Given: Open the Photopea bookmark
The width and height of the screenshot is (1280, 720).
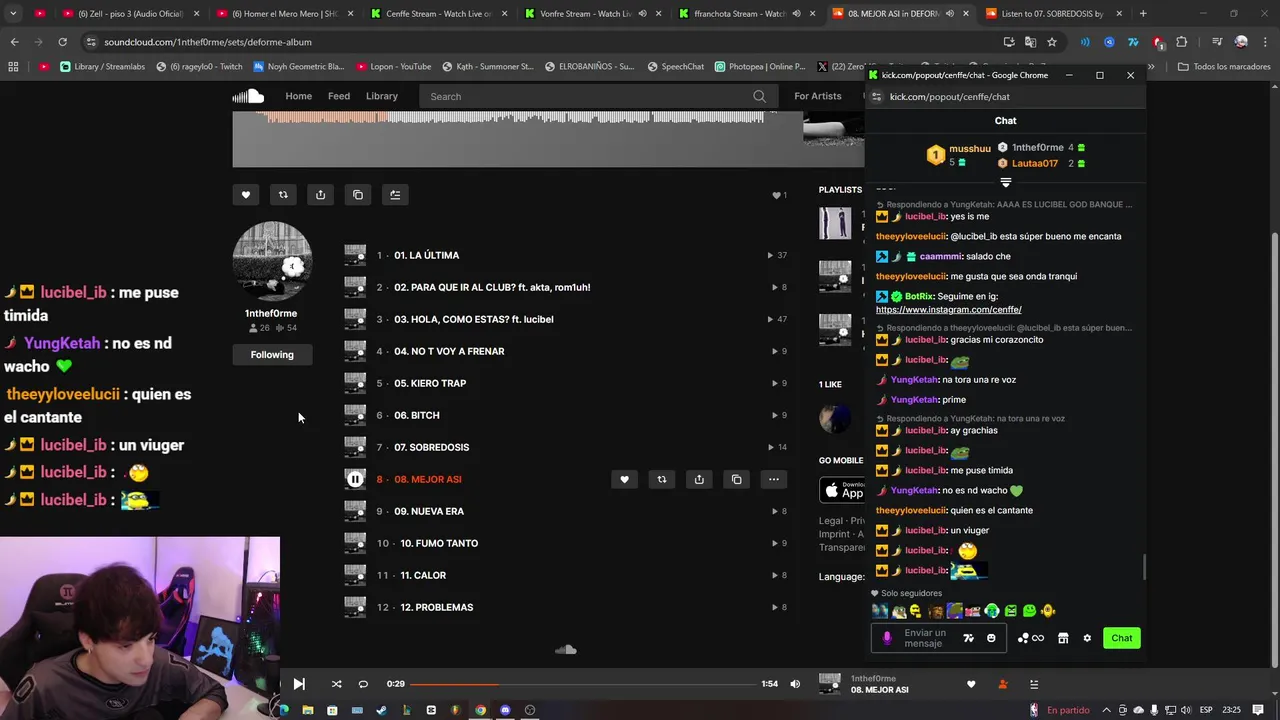Looking at the screenshot, I should point(760,67).
